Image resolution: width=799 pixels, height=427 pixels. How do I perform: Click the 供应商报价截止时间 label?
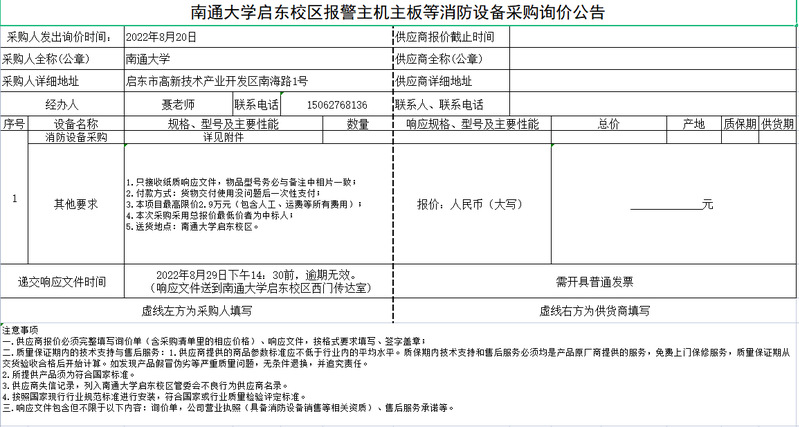pyautogui.click(x=451, y=37)
